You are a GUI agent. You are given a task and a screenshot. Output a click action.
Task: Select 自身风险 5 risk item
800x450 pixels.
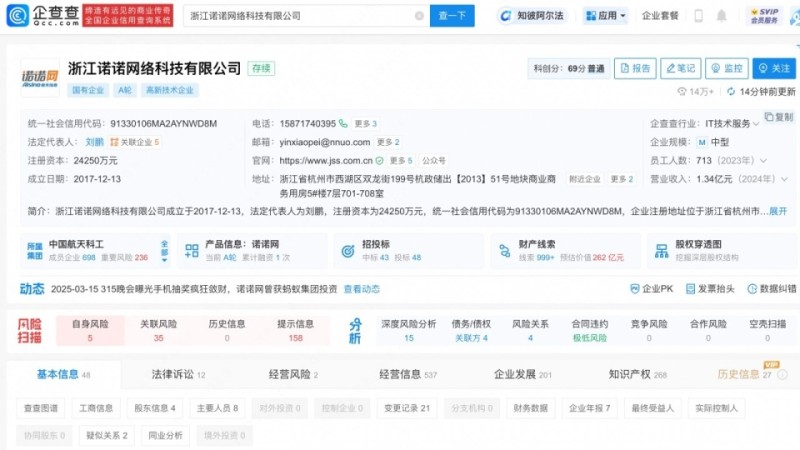pos(90,331)
